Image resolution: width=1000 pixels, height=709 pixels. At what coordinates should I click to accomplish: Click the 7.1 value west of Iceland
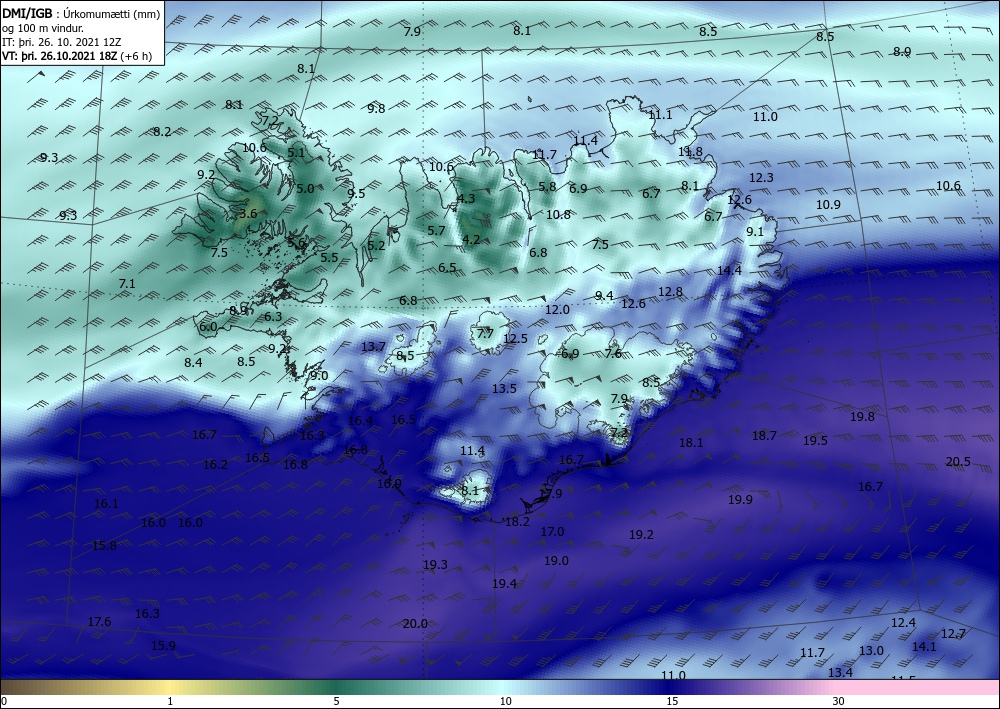(127, 283)
